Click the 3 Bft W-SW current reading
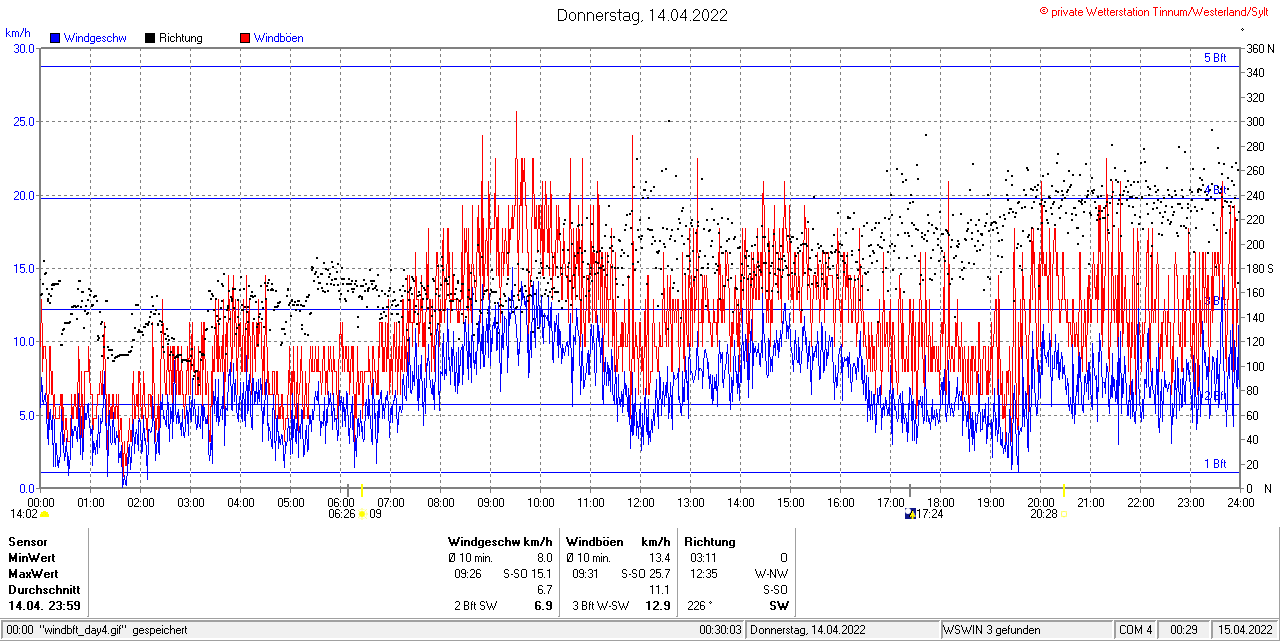The width and height of the screenshot is (1280, 641). click(x=599, y=606)
